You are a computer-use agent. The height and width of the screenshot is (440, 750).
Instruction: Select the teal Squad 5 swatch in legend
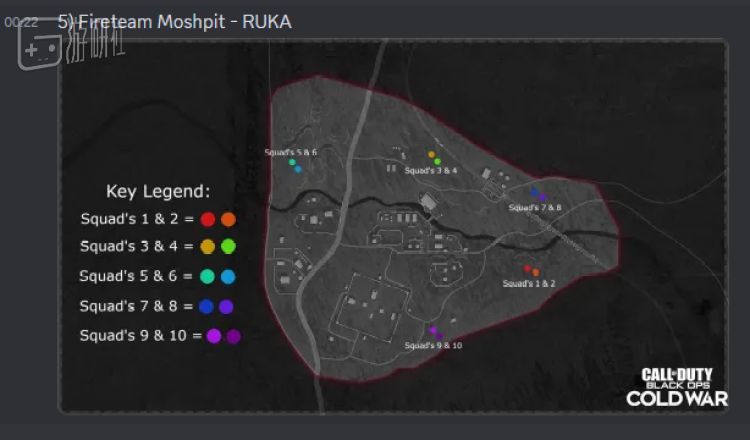point(207,276)
